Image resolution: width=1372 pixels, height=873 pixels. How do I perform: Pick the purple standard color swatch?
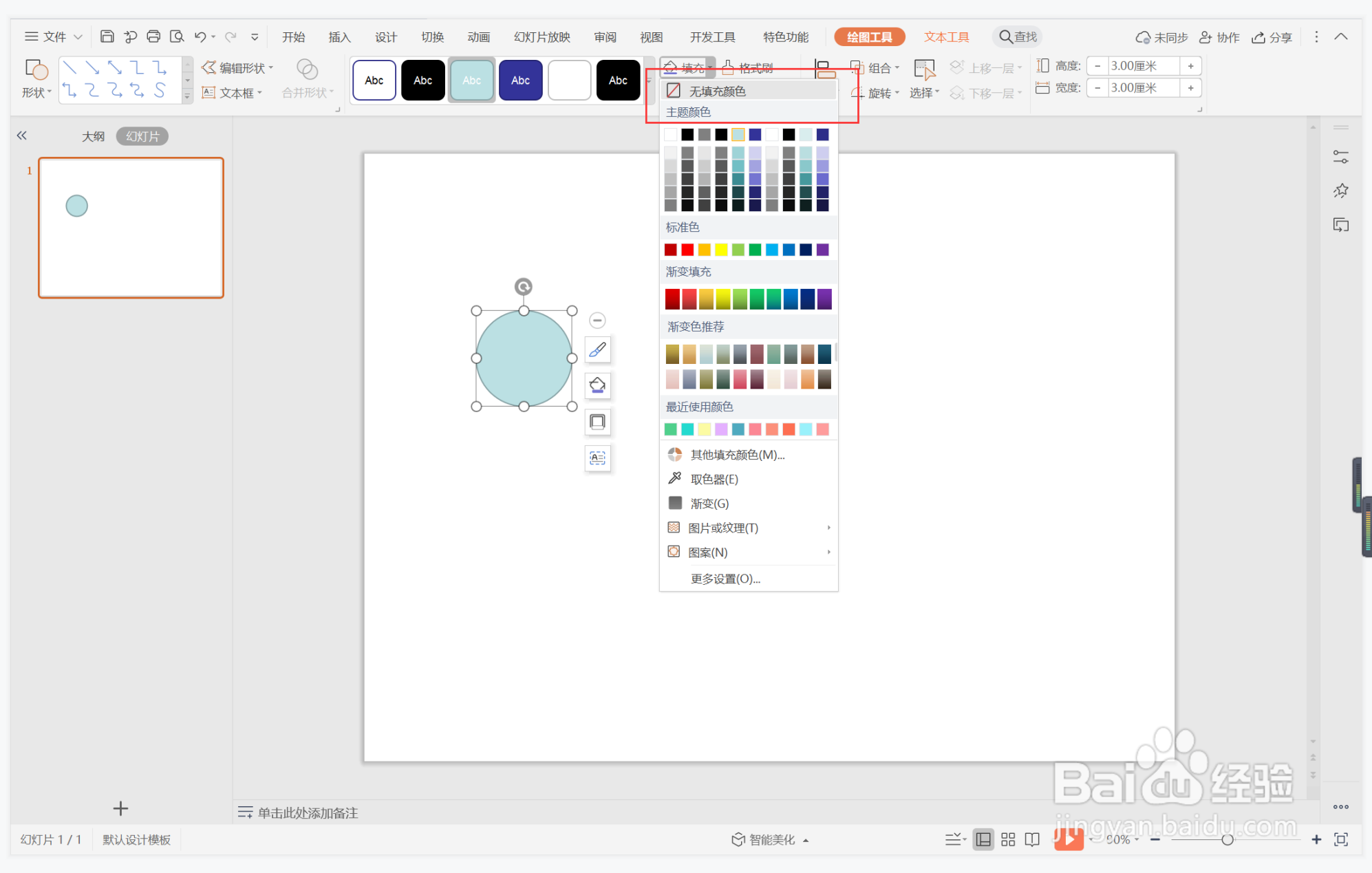point(823,250)
